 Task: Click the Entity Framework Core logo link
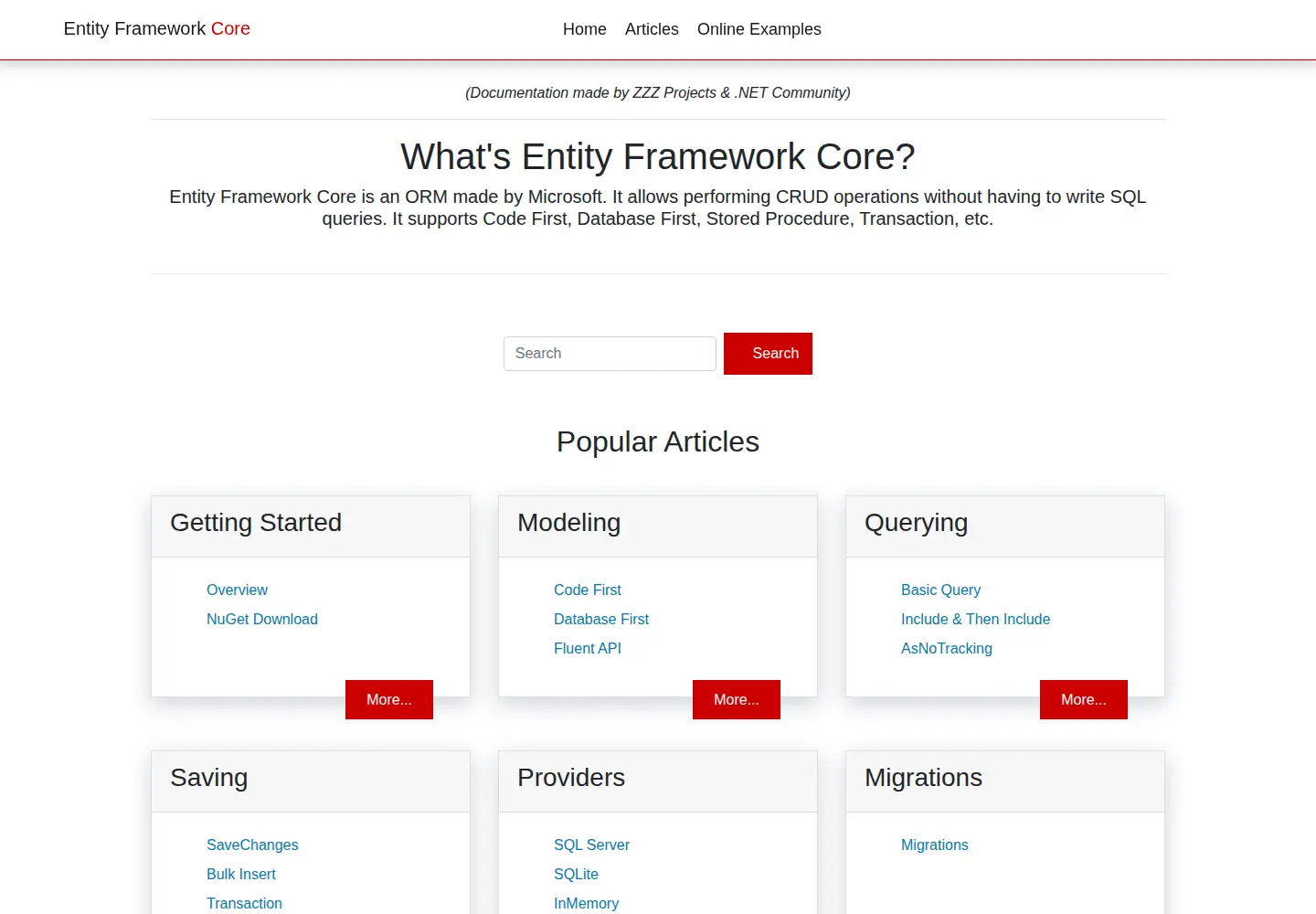[x=157, y=28]
